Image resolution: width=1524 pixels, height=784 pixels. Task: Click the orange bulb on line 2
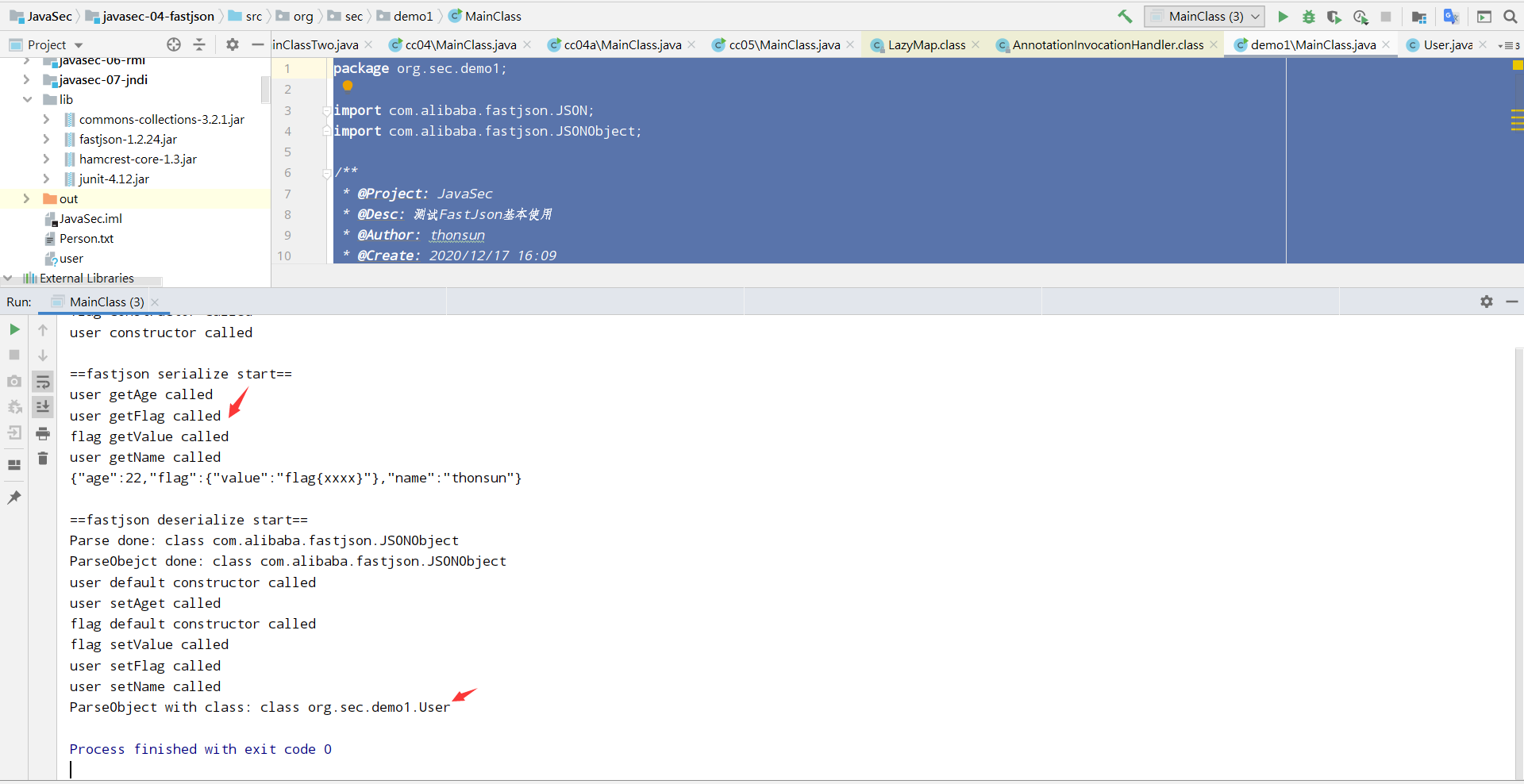pos(348,86)
